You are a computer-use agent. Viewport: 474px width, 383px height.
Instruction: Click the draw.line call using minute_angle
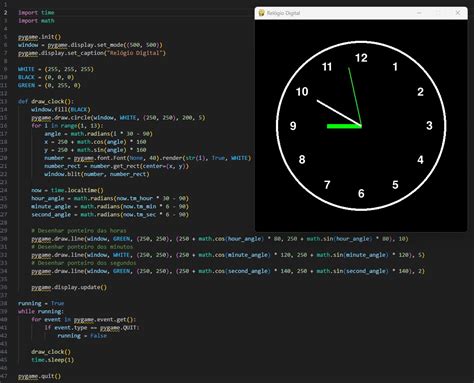click(x=228, y=255)
